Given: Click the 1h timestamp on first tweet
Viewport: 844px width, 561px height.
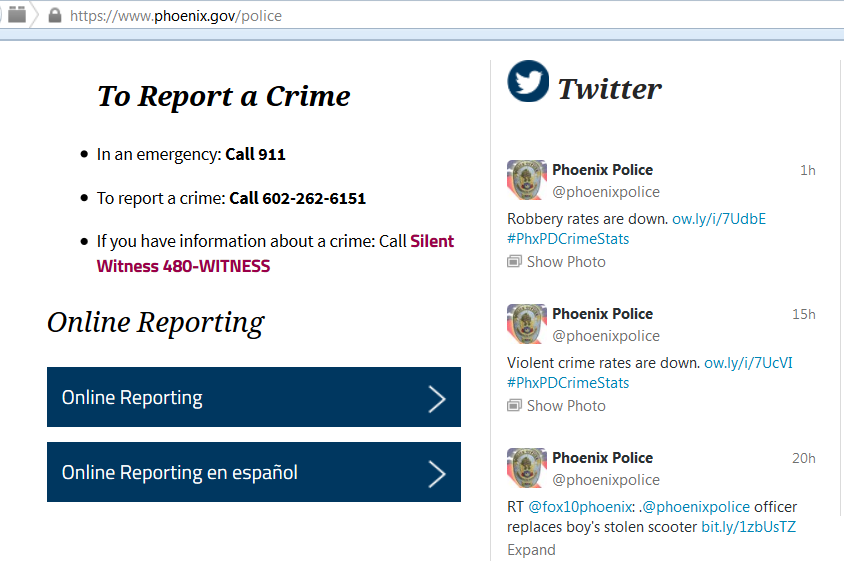Looking at the screenshot, I should [x=807, y=170].
